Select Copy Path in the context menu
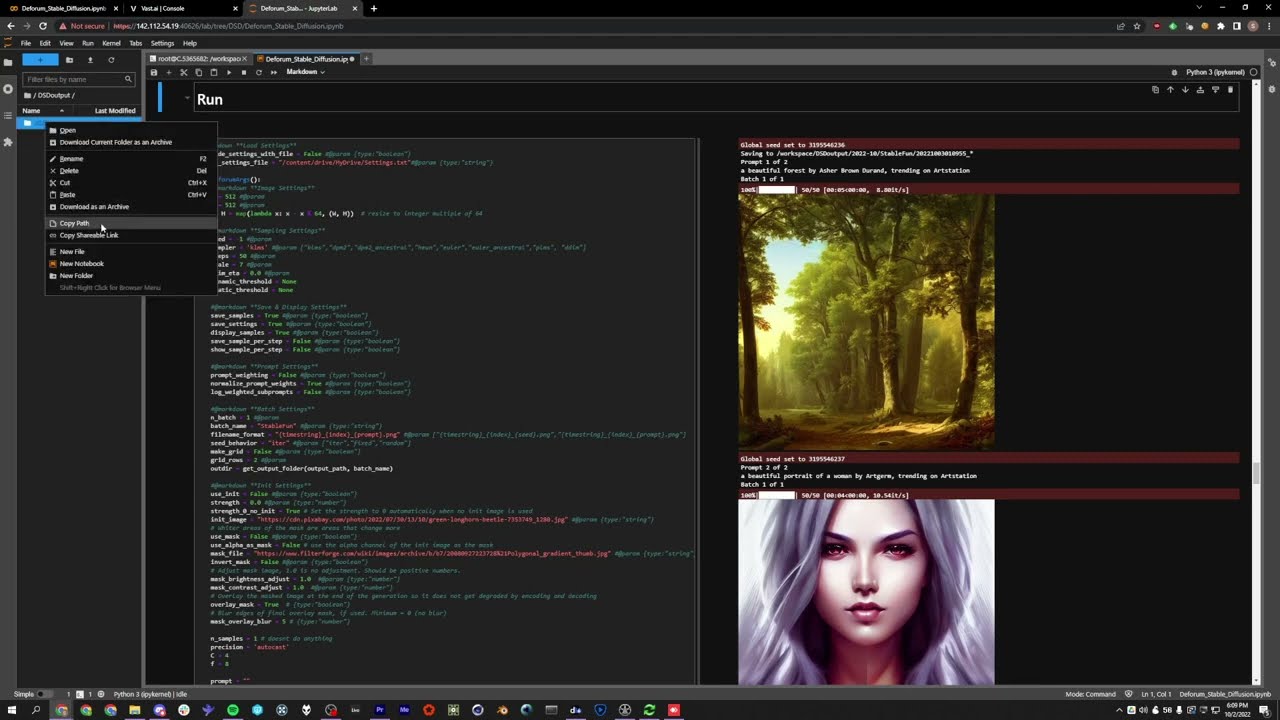This screenshot has height=720, width=1280. (x=131, y=223)
